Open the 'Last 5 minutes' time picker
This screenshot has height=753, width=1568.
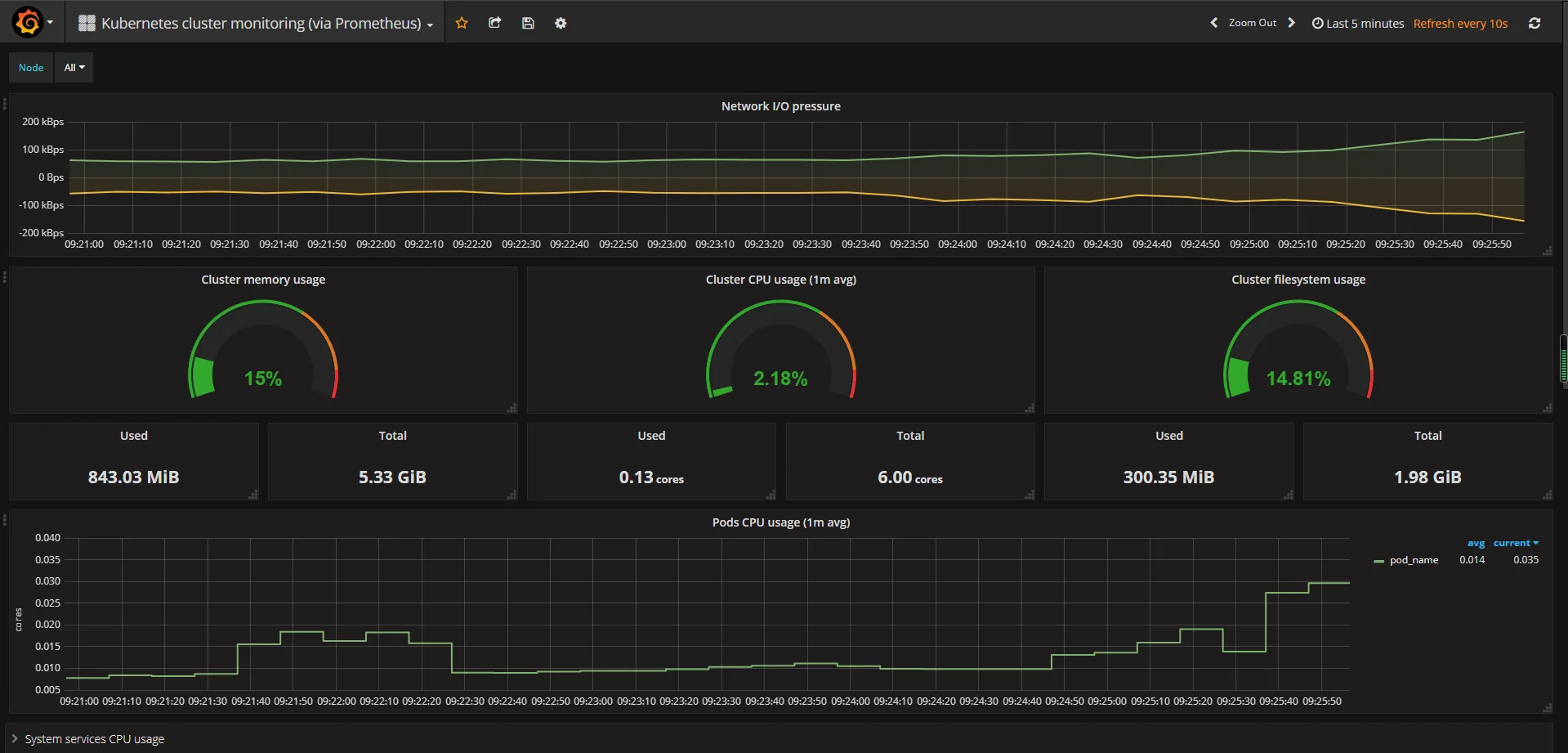[x=1358, y=24]
